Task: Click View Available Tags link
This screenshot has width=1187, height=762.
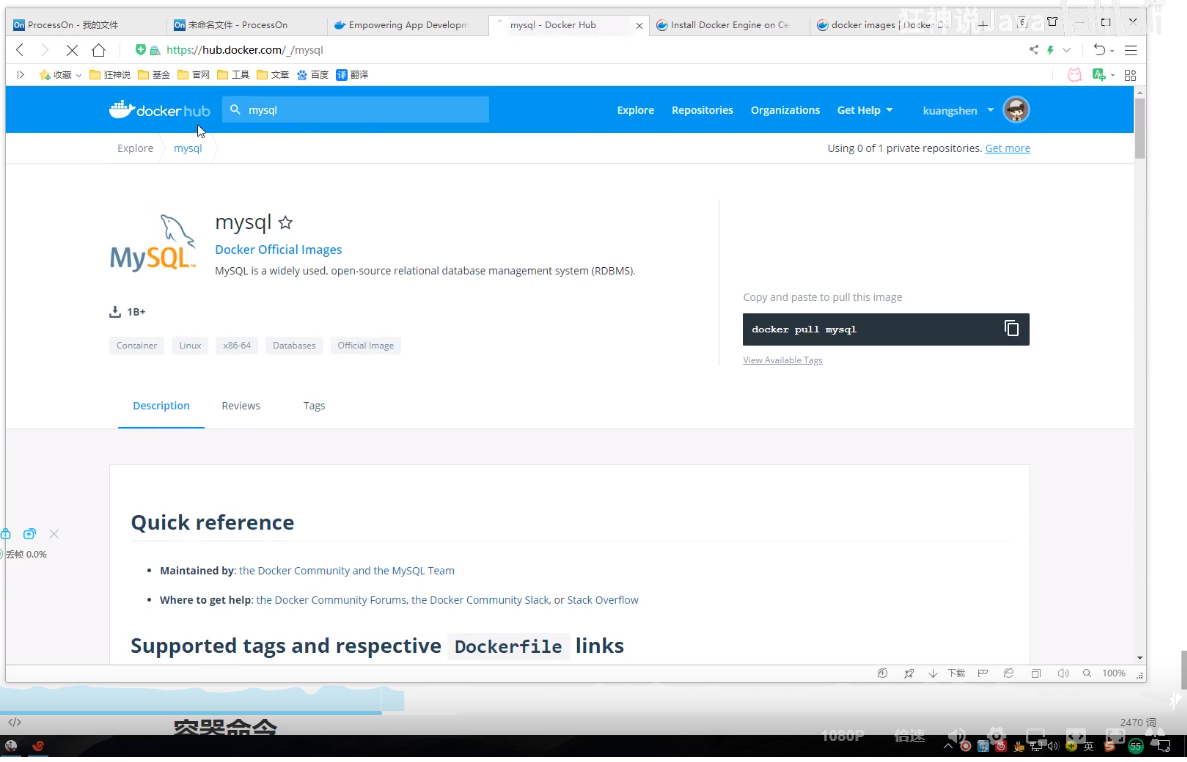Action: click(x=783, y=360)
